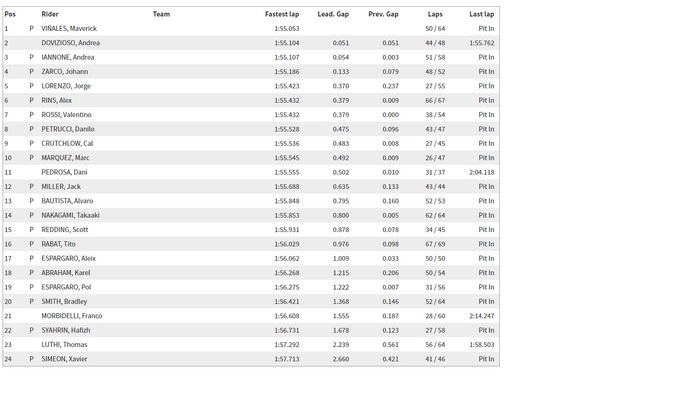Select rider RINS, Alex
The height and width of the screenshot is (401, 684).
(x=57, y=100)
